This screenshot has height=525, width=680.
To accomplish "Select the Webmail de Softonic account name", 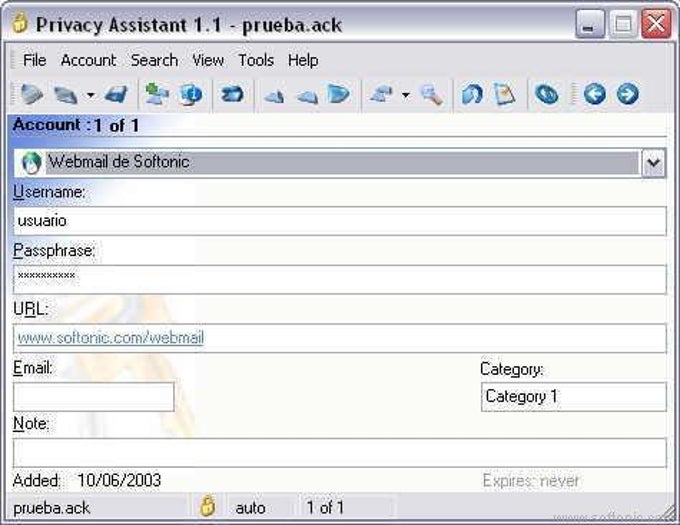I will 118,162.
